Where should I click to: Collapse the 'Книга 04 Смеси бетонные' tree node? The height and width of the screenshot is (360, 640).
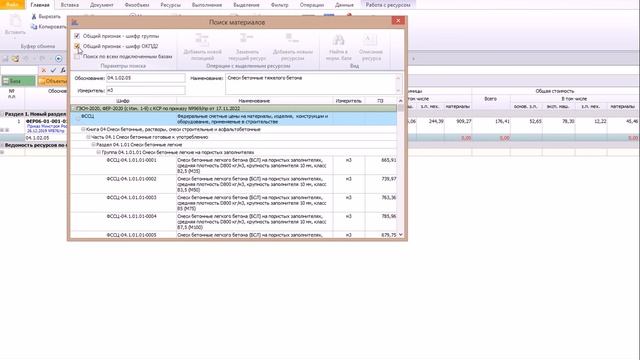pyautogui.click(x=83, y=129)
